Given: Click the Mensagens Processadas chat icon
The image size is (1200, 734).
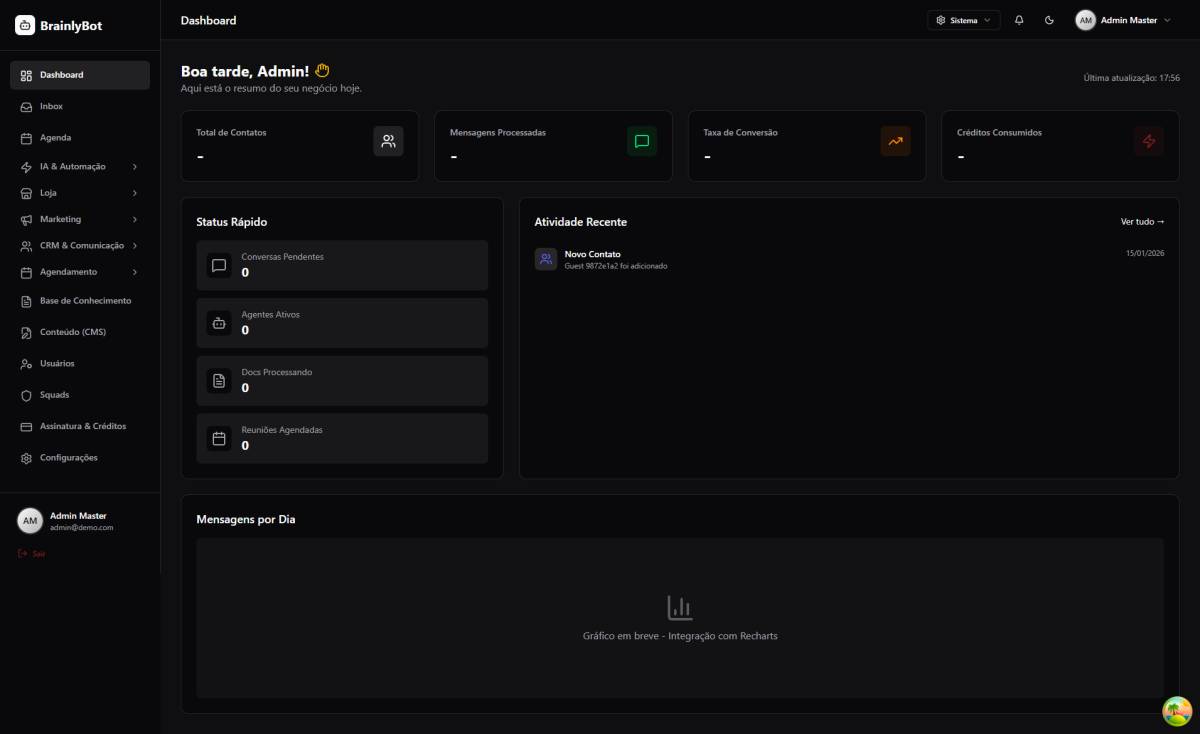Looking at the screenshot, I should pyautogui.click(x=642, y=141).
